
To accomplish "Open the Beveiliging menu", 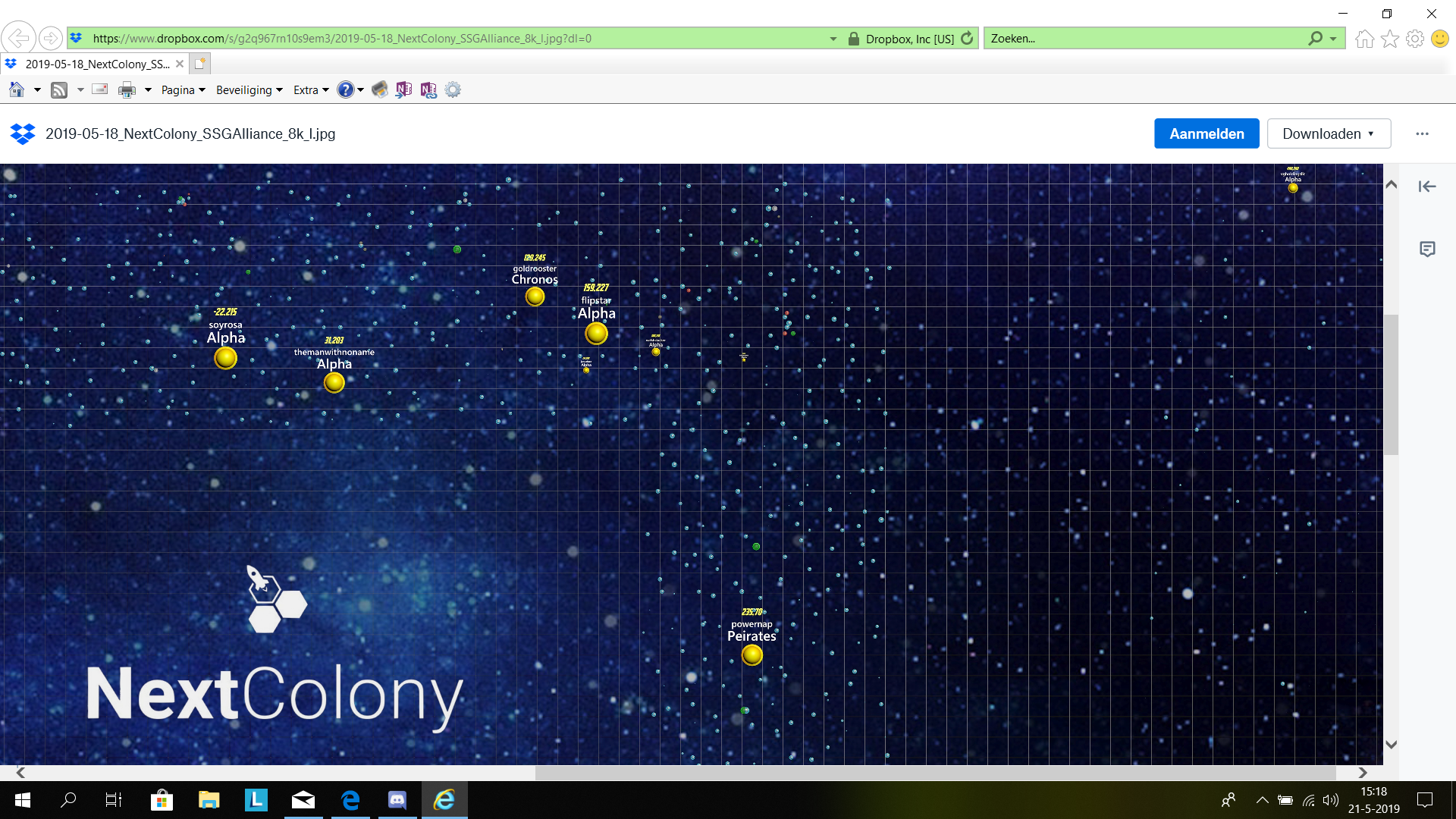I will pos(249,90).
